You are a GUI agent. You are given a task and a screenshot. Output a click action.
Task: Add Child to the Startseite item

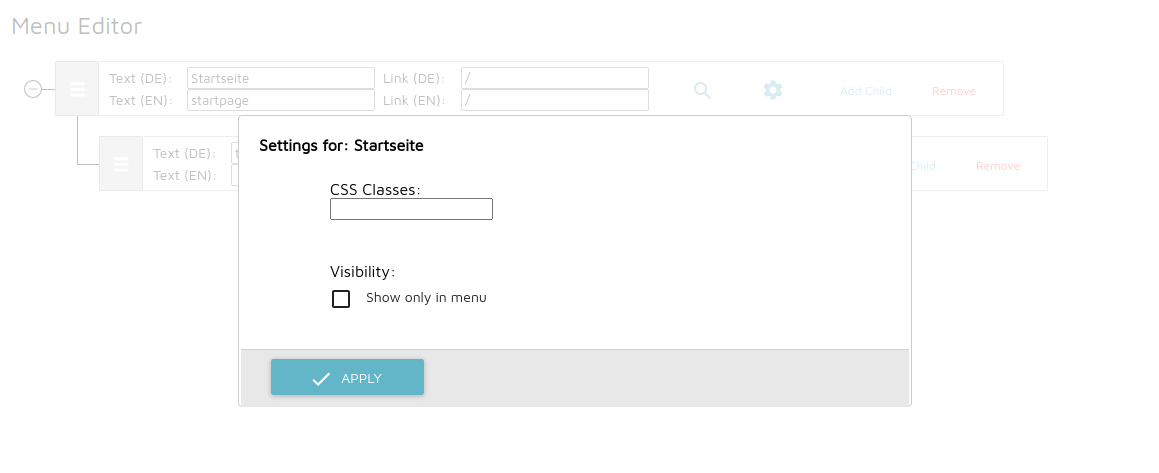click(x=866, y=91)
